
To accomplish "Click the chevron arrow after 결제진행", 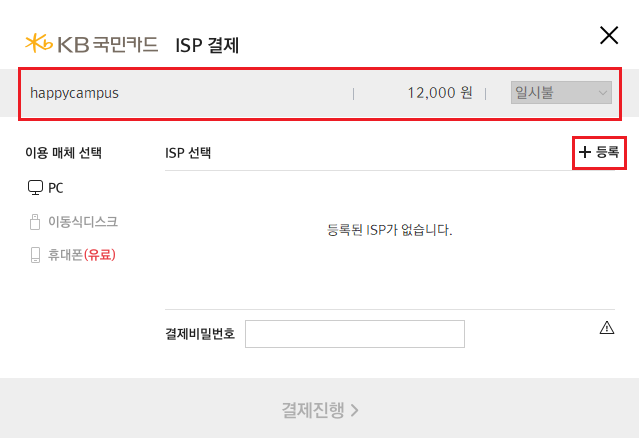I will pos(354,409).
